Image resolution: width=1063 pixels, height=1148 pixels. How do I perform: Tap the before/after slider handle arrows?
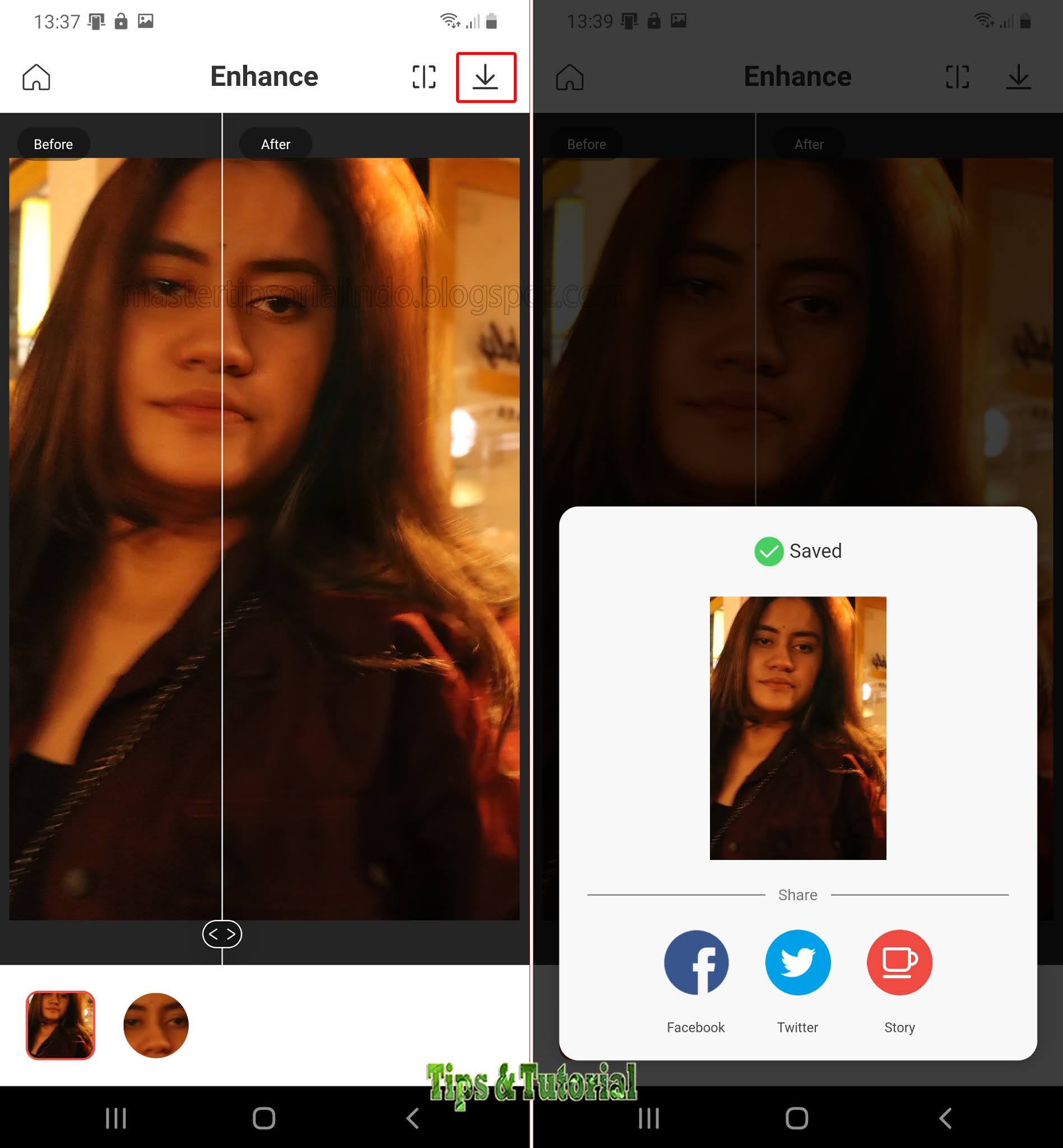tap(222, 934)
